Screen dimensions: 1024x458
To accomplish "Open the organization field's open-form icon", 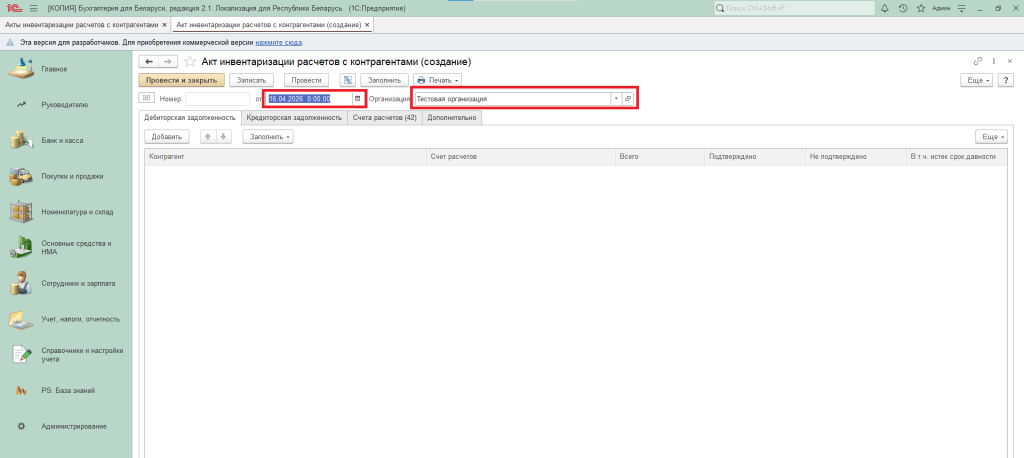I will [628, 99].
